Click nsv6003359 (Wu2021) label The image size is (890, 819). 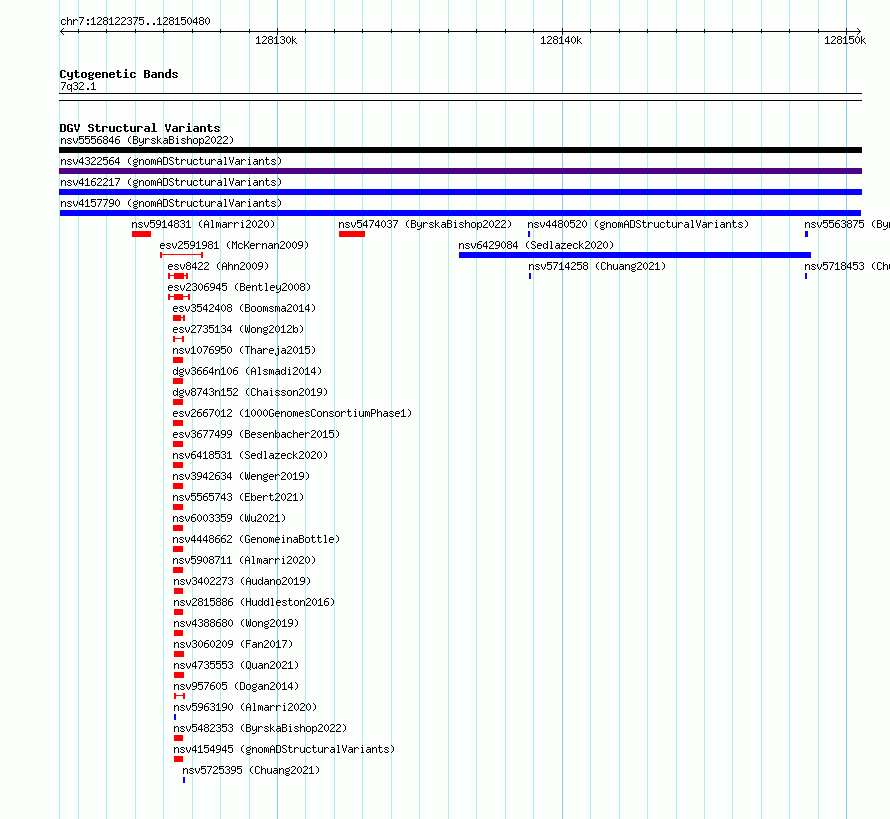click(x=229, y=518)
